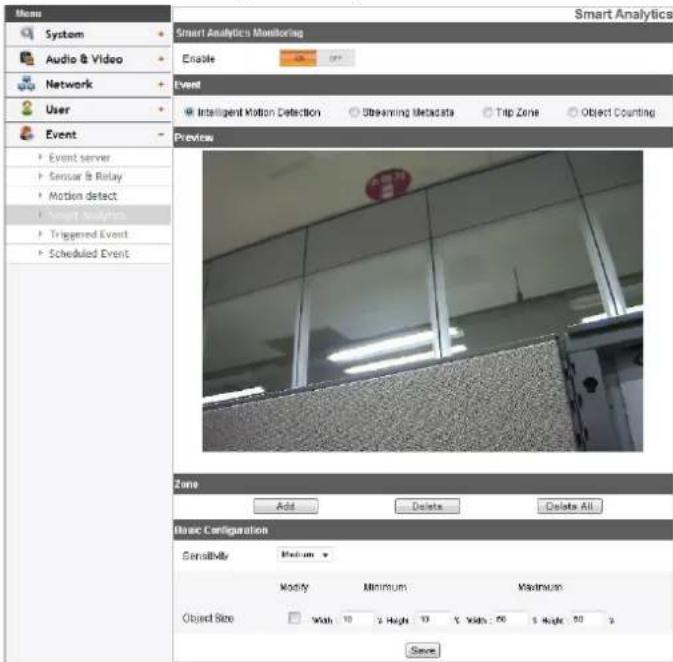This screenshot has width=673, height=662.
Task: Click the Object Size label text
Action: click(x=208, y=618)
